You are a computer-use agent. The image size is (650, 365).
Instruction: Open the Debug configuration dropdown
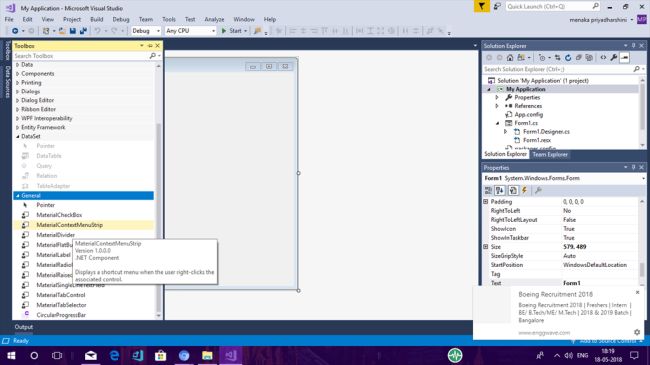(x=146, y=31)
